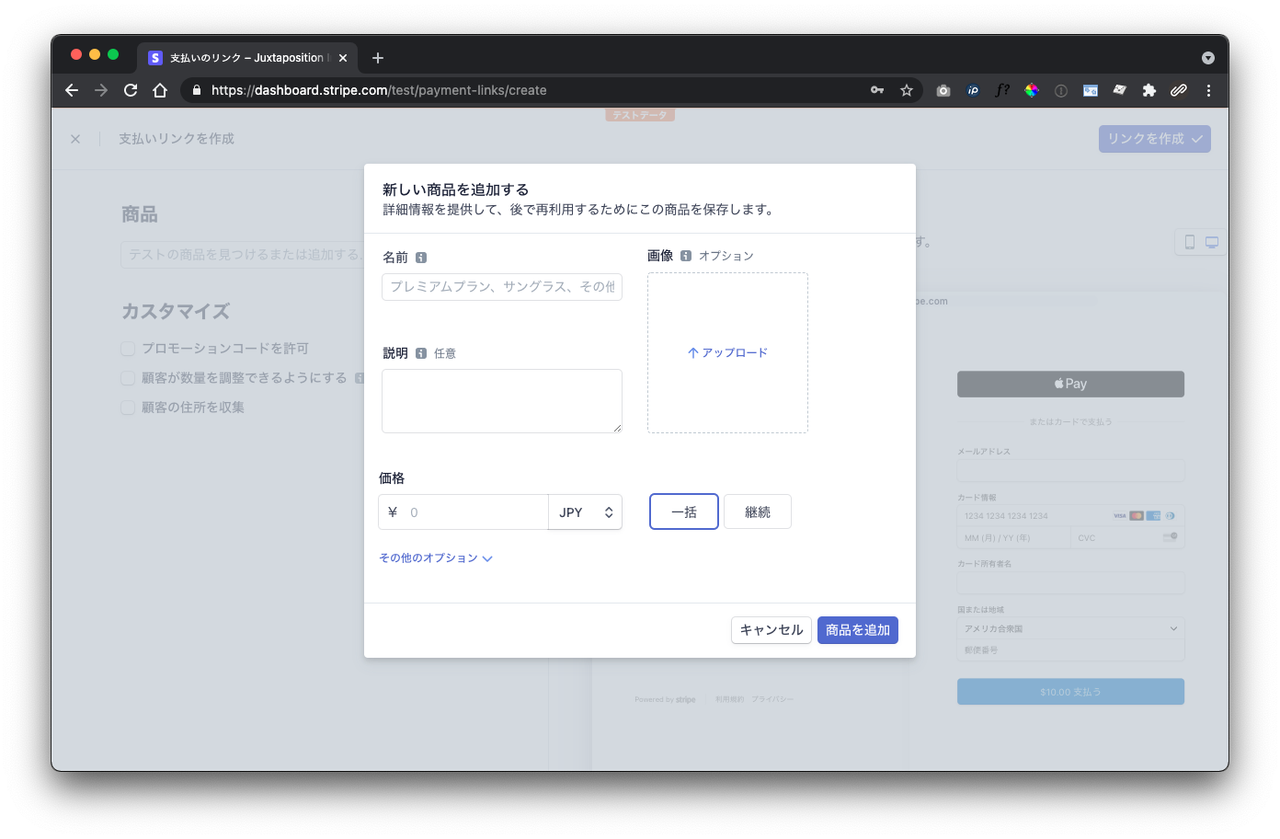Screen dimensions: 1280x839
Task: Go to browser home page icon
Action: point(160,90)
